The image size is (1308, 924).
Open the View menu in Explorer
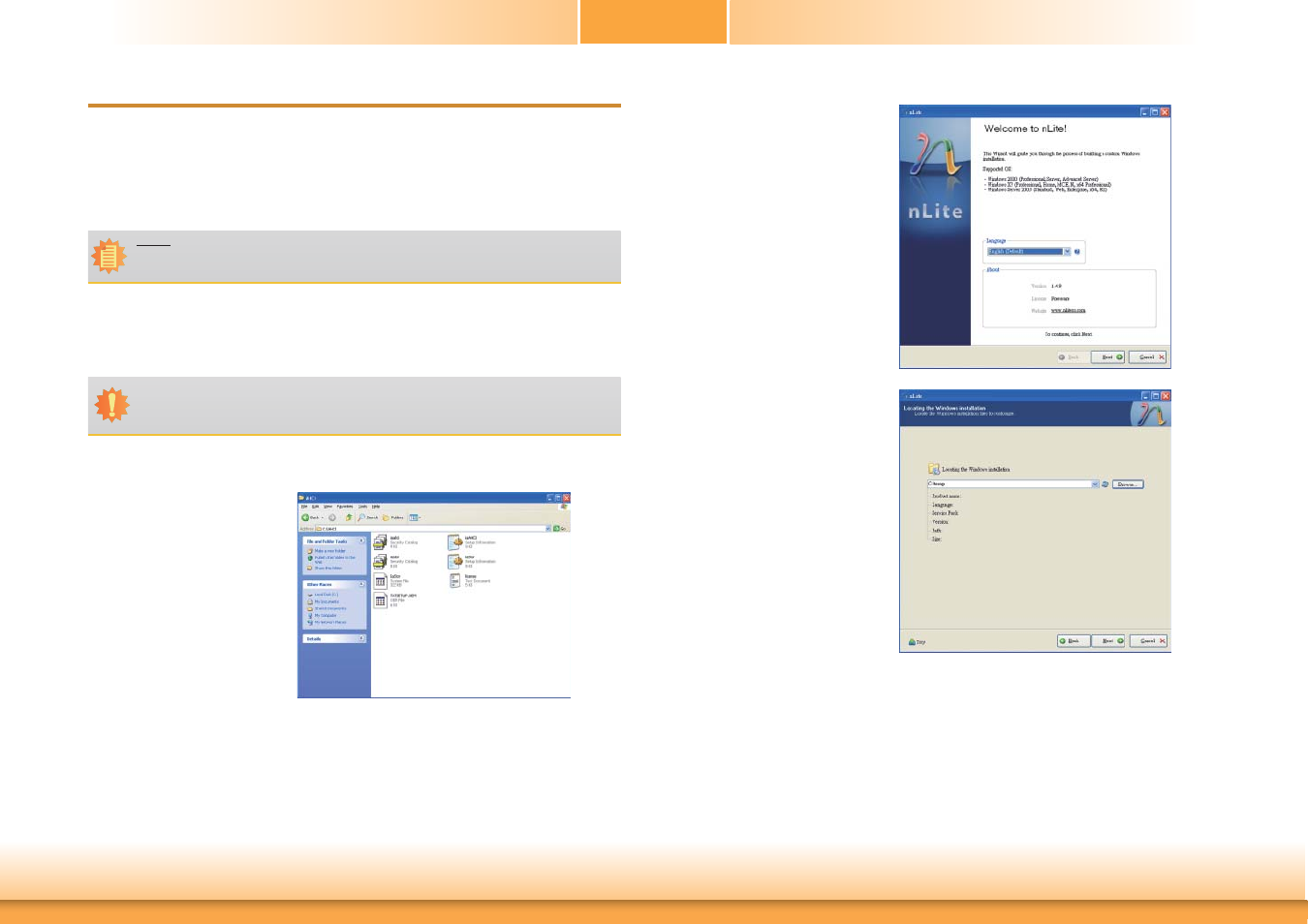click(327, 507)
